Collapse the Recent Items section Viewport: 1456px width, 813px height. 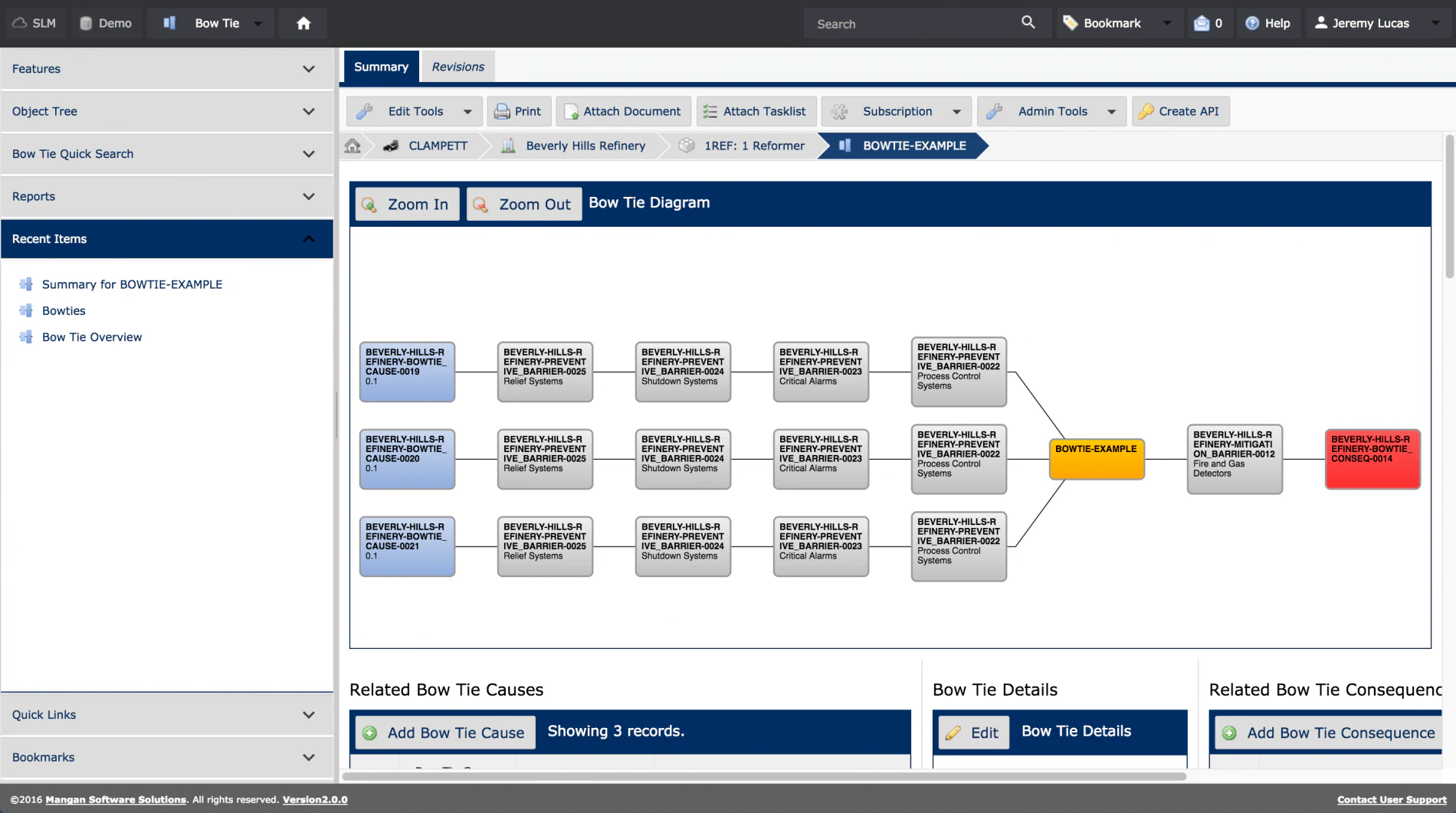309,238
